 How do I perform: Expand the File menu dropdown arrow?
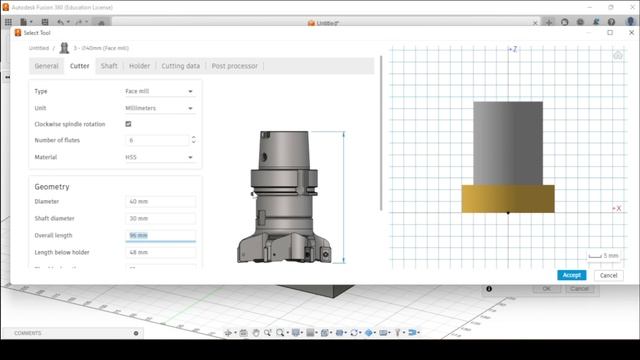coord(31,22)
